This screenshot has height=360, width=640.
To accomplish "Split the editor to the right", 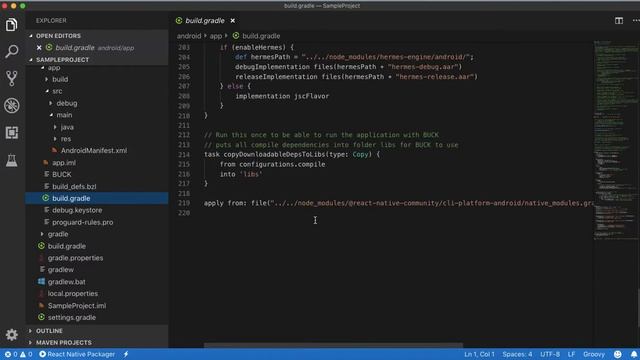I will 619,20.
